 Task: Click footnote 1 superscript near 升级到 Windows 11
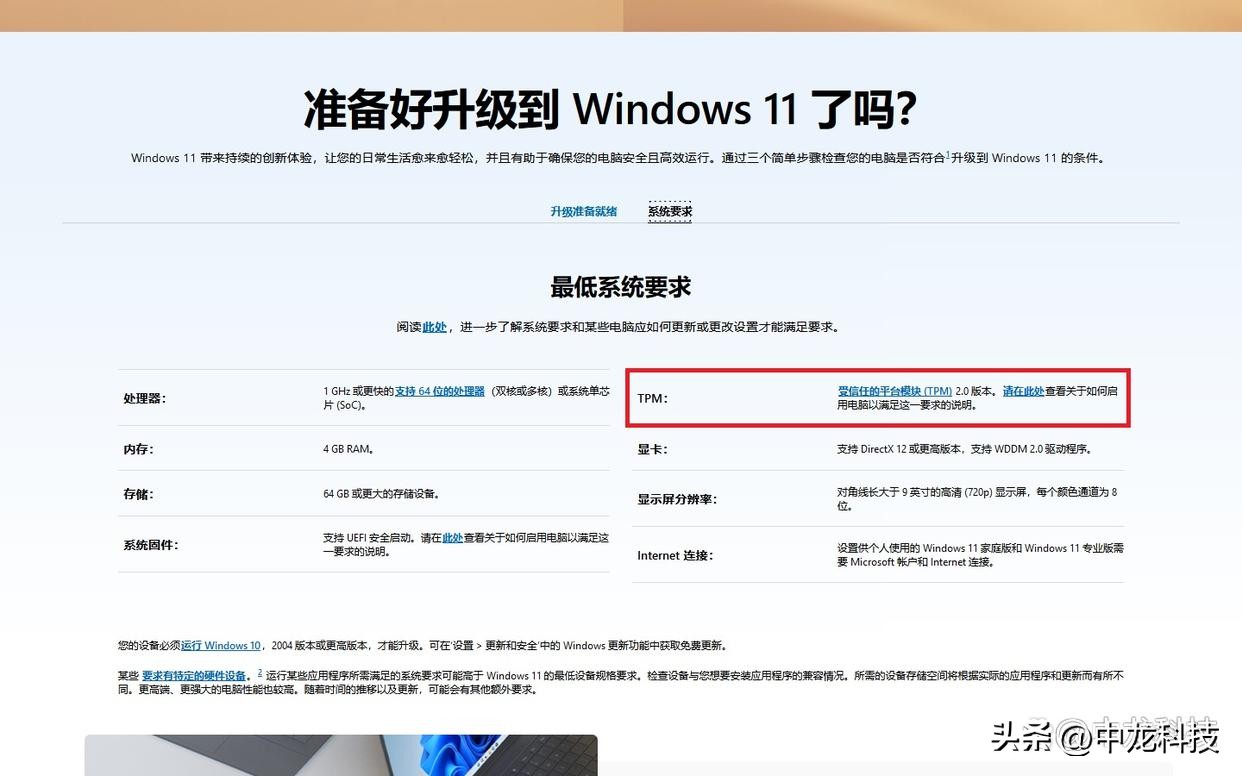point(948,153)
